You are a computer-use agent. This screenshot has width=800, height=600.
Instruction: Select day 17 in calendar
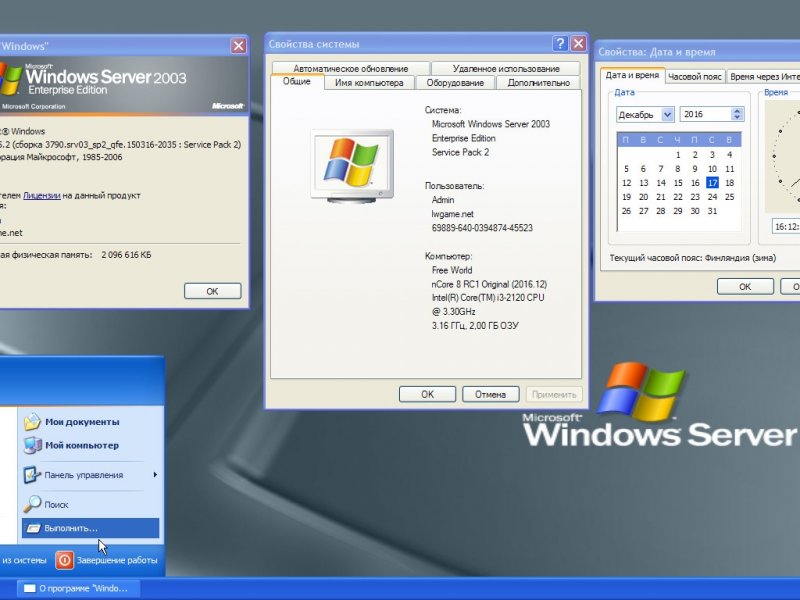pyautogui.click(x=712, y=183)
